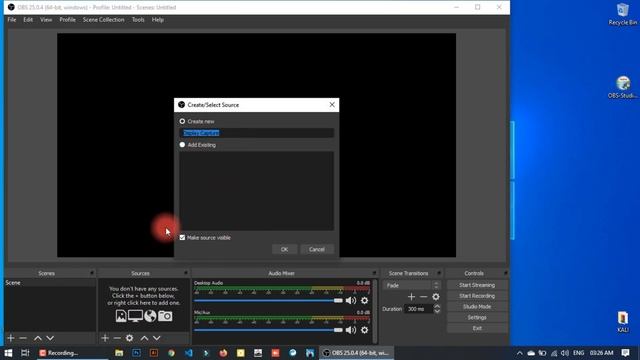Open Profile menu
Viewport: 640px width, 360px height.
tap(67, 20)
